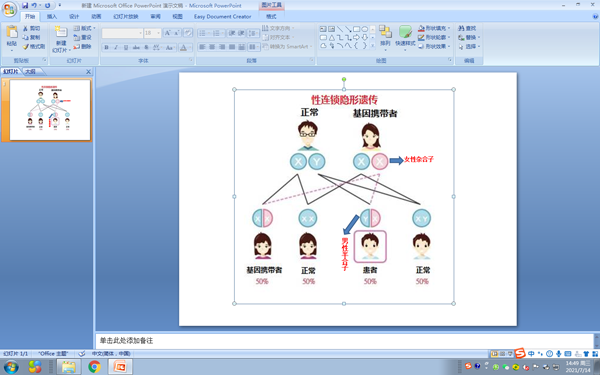The image size is (600, 375).
Task: Open the font size dropdown showing 18
Action: [152, 33]
